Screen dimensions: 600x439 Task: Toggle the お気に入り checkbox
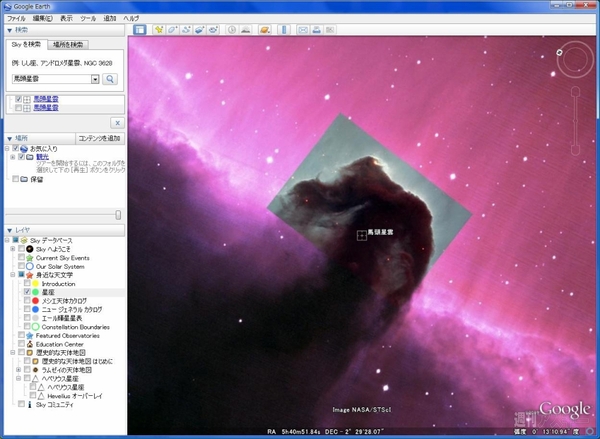pyautogui.click(x=16, y=149)
